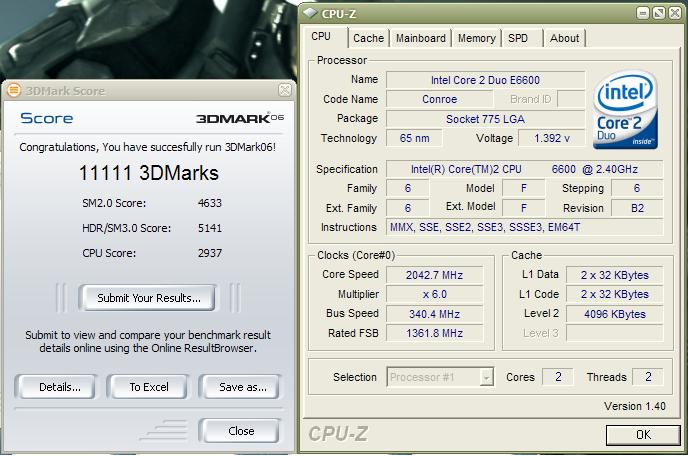Click the Level 2 value '4096 KBytes'

pos(614,314)
